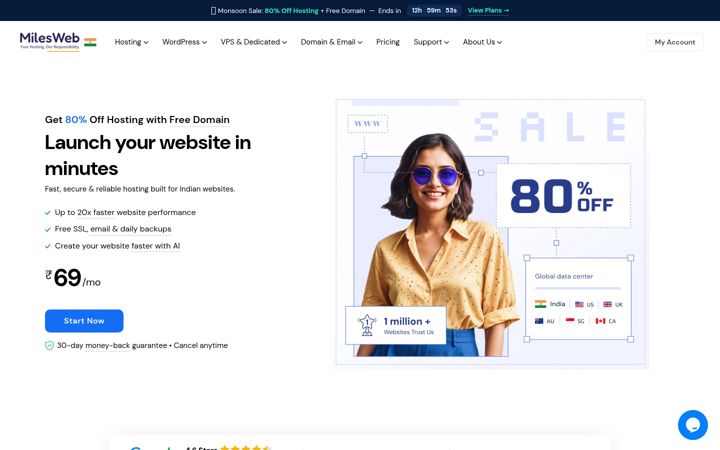Click the CA flag in data center card
Viewport: 720px width, 450px height.
click(x=600, y=321)
